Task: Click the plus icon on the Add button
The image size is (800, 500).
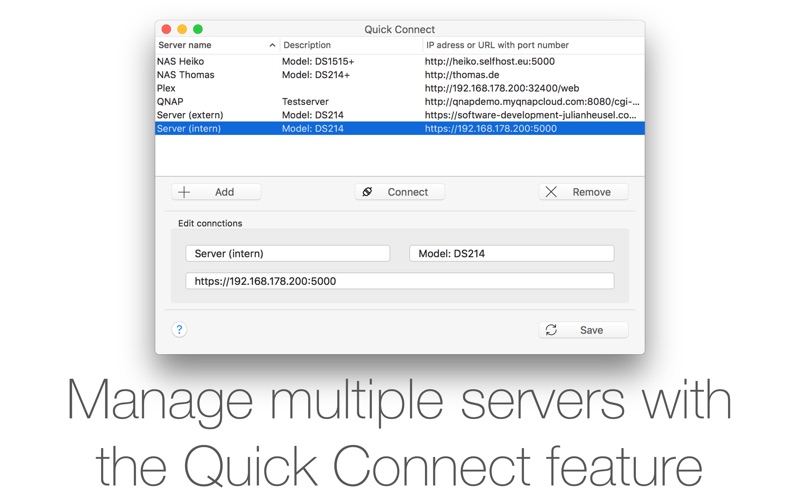Action: tap(184, 192)
